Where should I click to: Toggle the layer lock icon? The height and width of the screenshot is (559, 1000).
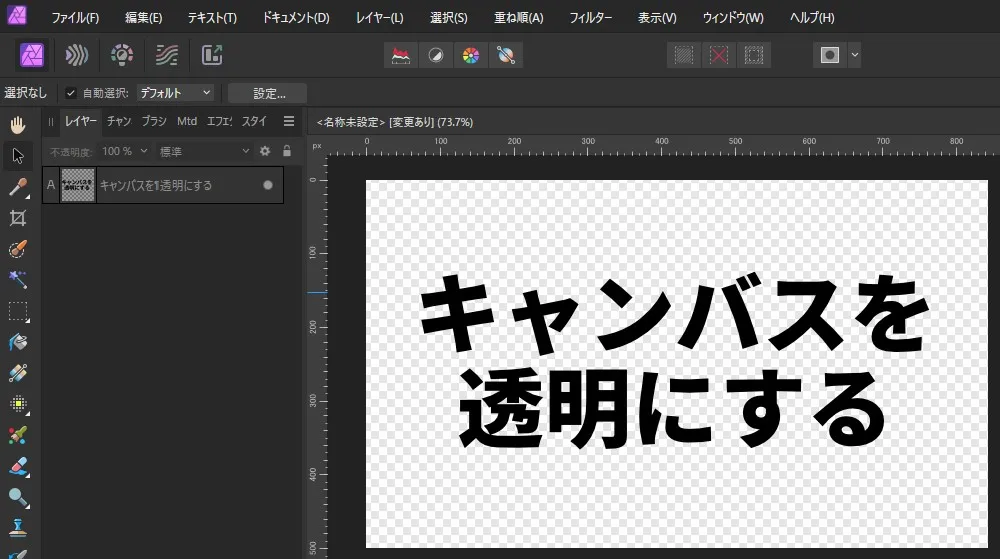coord(287,151)
